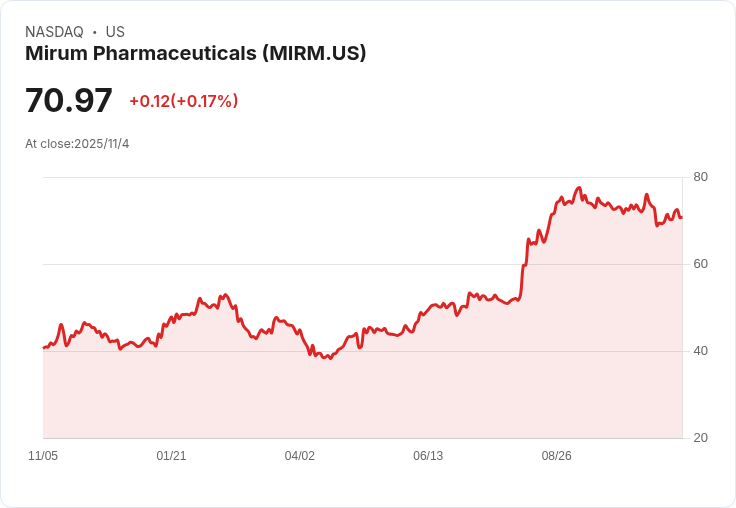Screen dimensions: 736x508
Task: Click the +0.12(+0.17%) price change
Action: 184,101
